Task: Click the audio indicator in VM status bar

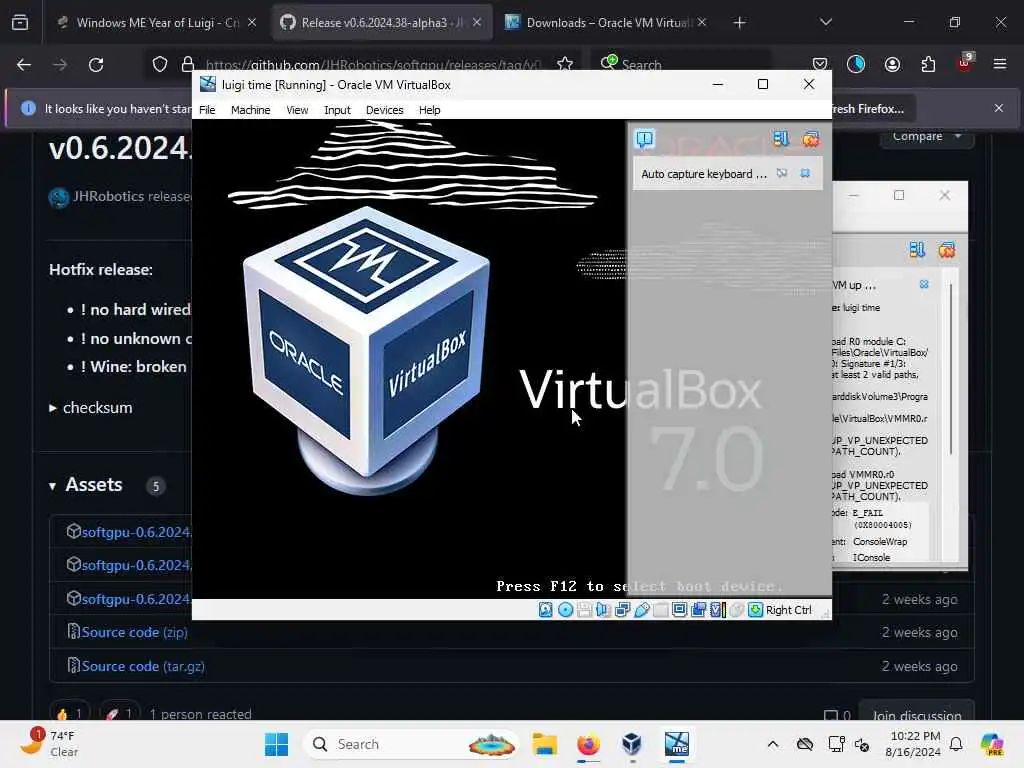Action: 603,610
